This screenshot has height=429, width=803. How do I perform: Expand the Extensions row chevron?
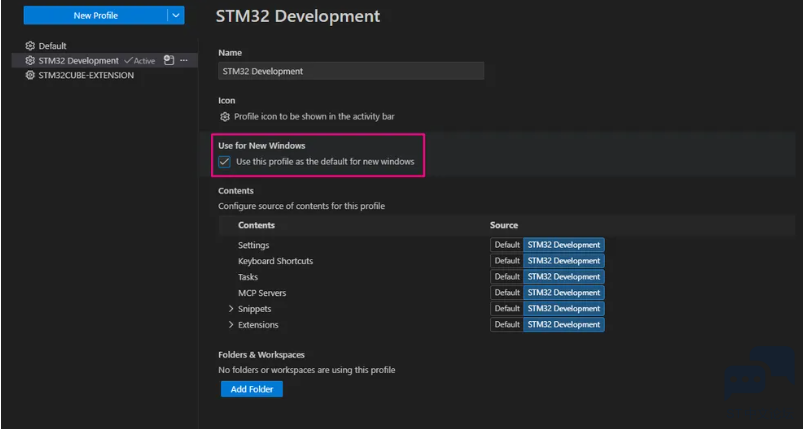pyautogui.click(x=230, y=325)
